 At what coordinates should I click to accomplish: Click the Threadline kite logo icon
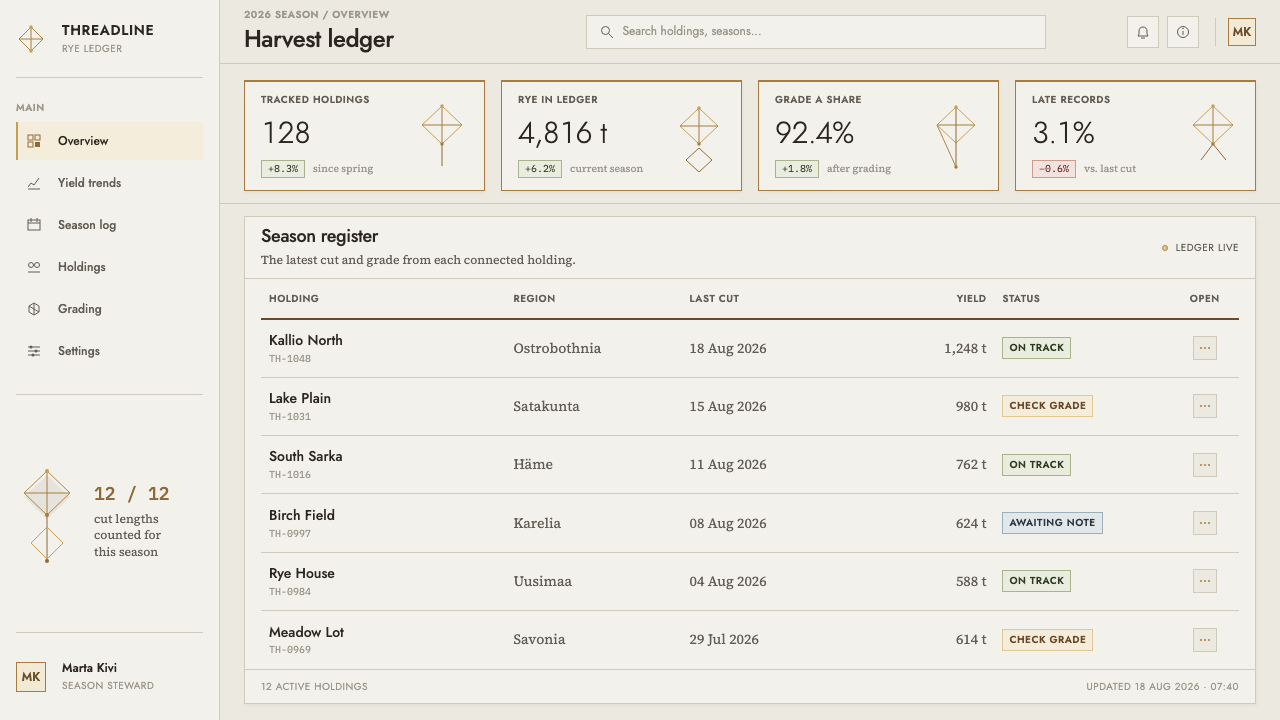click(x=31, y=39)
